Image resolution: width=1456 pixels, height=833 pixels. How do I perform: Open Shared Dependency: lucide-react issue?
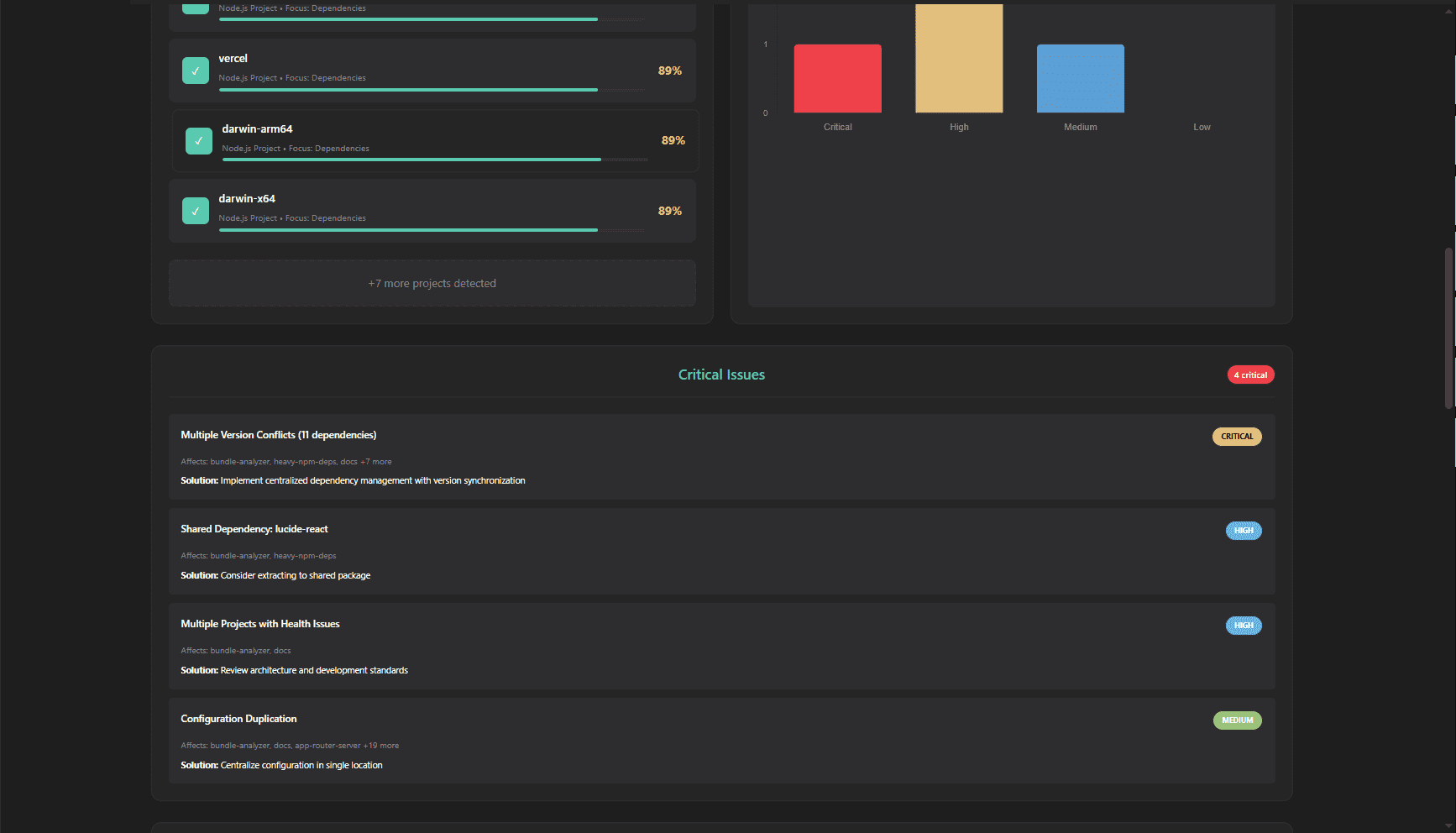tap(254, 529)
